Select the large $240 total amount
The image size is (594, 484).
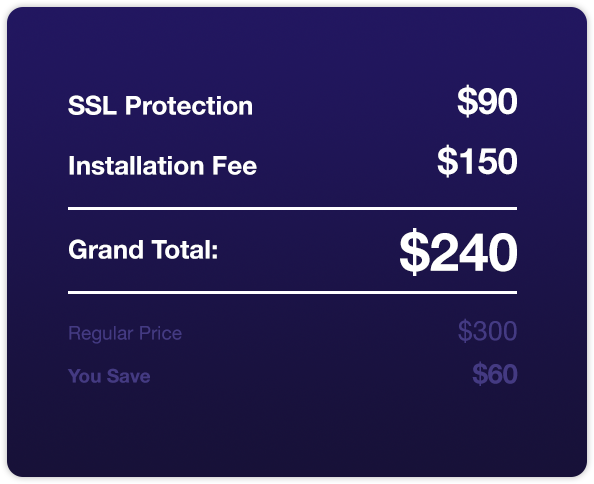458,252
